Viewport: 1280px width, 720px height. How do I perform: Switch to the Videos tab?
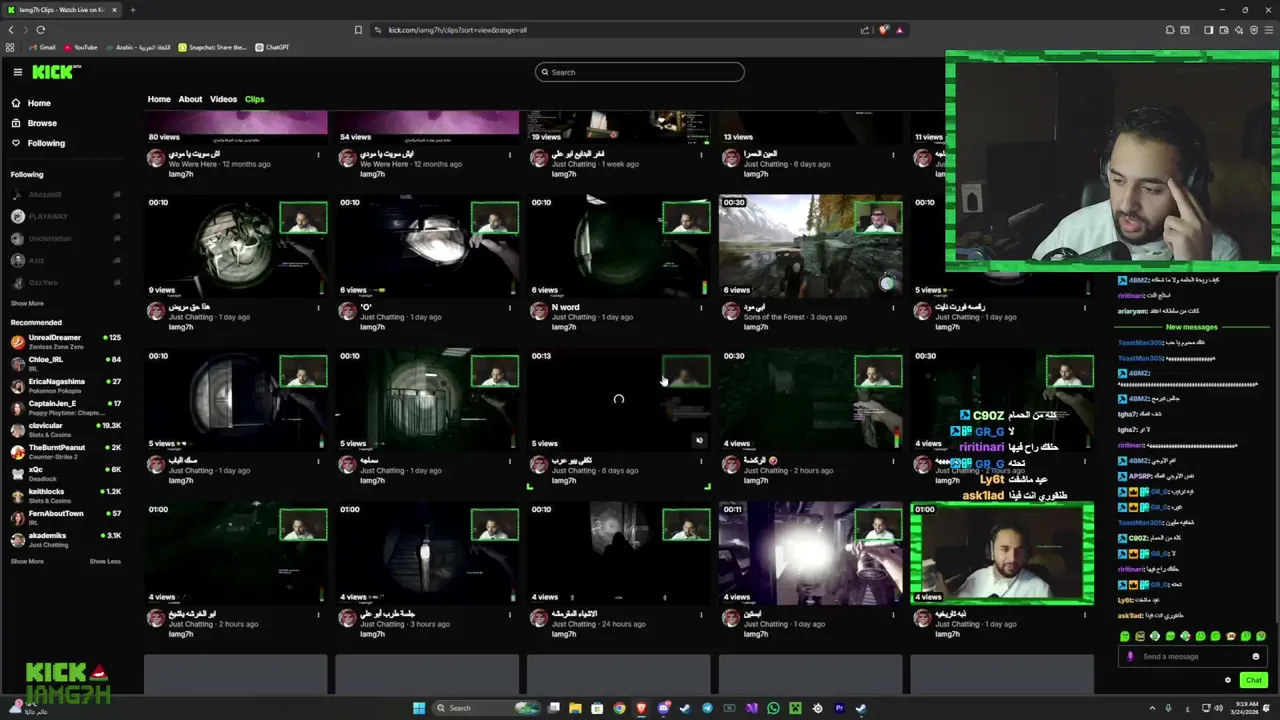[223, 99]
